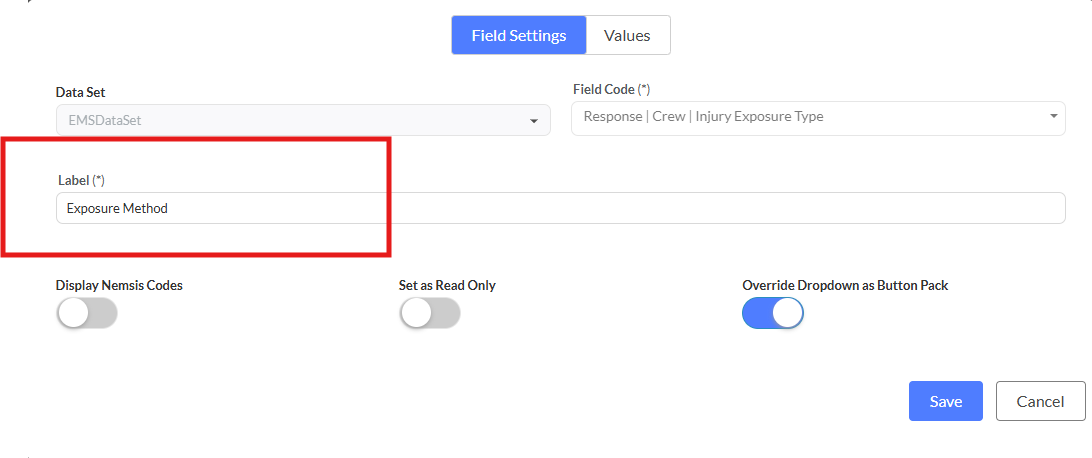
Task: Click the "Data Set" heading text
Action: [82, 91]
